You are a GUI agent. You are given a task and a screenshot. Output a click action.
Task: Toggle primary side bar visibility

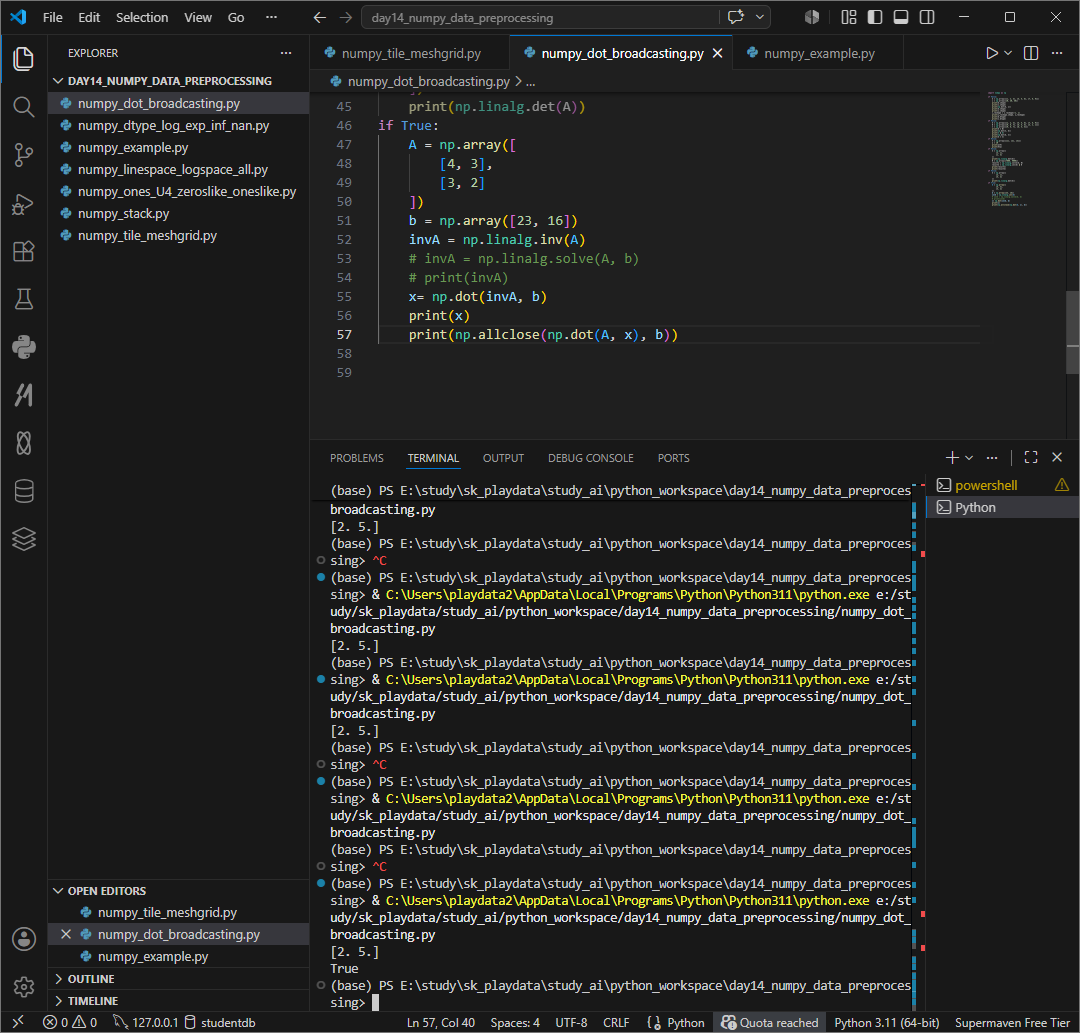pos(875,17)
